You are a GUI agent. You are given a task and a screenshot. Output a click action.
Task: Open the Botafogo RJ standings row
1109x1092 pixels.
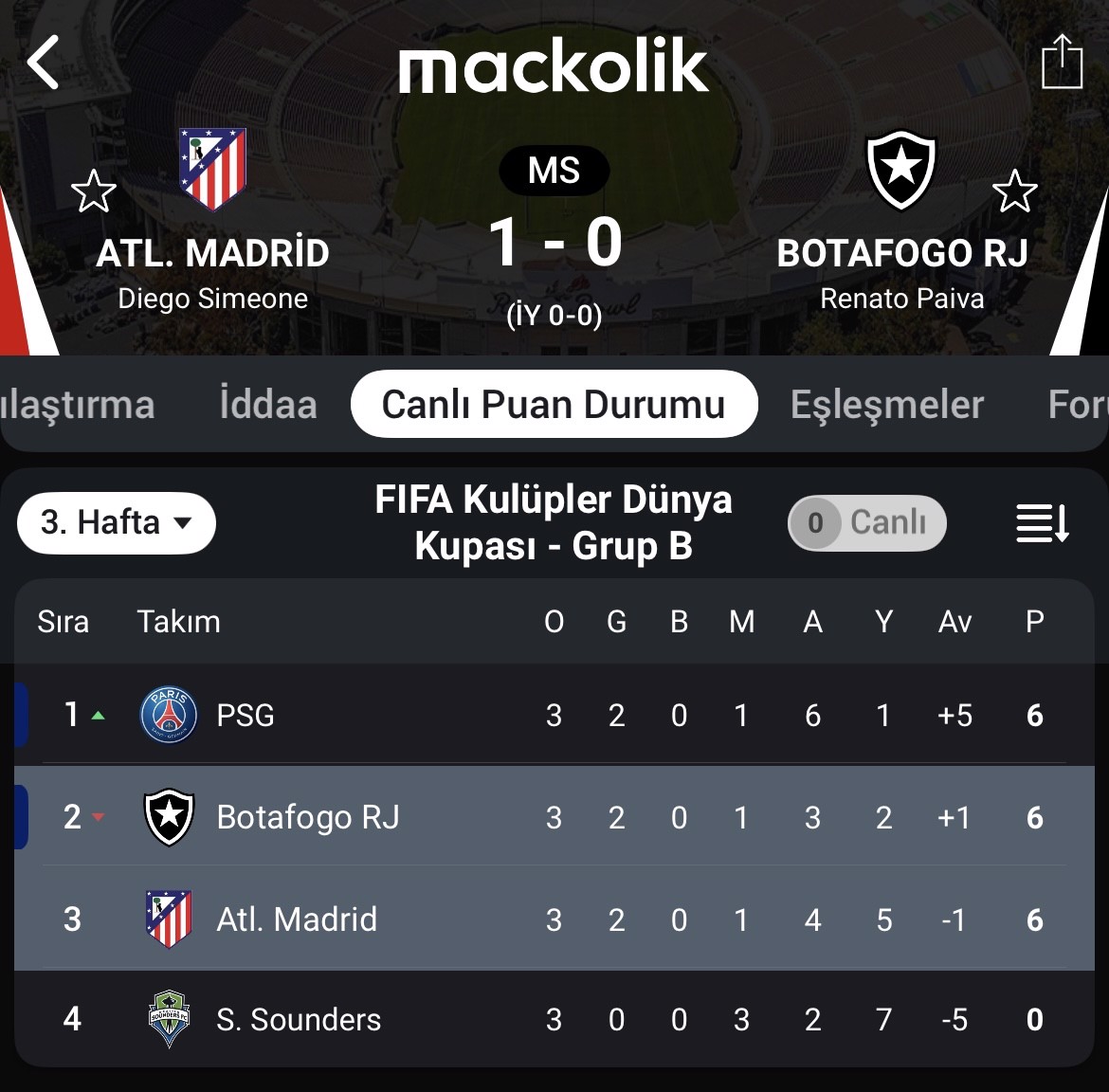click(554, 817)
